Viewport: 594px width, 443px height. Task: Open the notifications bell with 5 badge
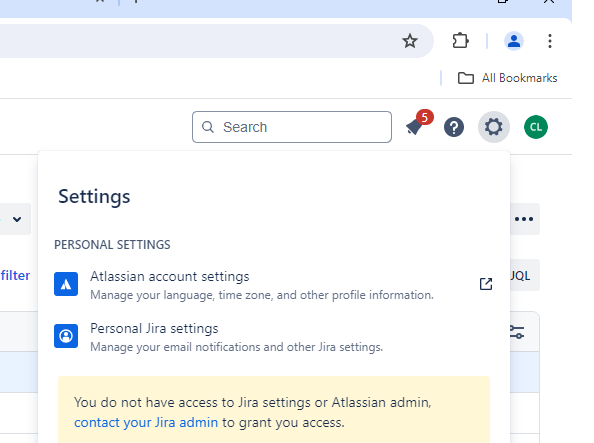coord(419,123)
